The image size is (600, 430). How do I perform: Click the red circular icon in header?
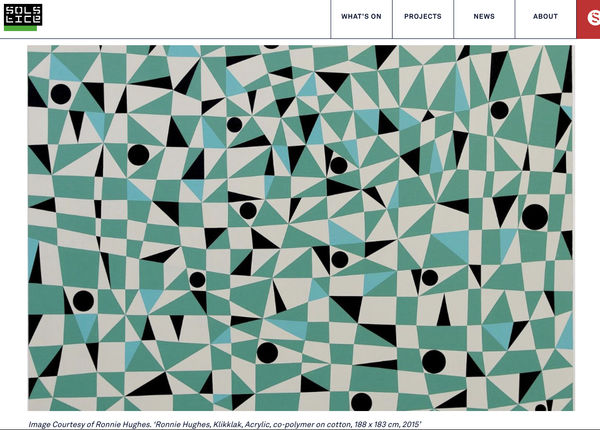(x=590, y=17)
